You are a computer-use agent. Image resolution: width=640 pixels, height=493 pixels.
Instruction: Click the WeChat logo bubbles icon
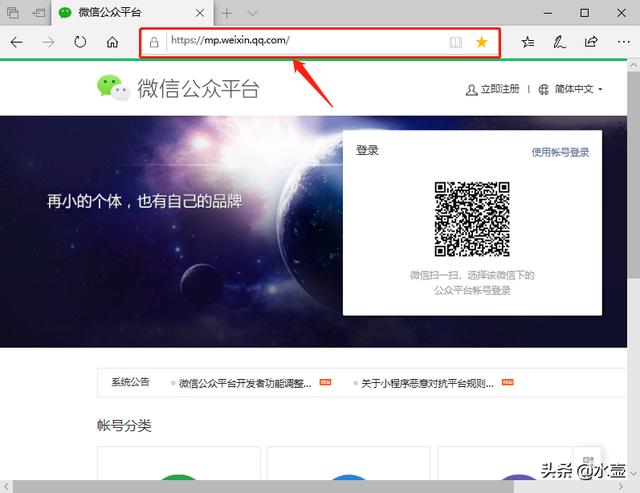tap(113, 87)
